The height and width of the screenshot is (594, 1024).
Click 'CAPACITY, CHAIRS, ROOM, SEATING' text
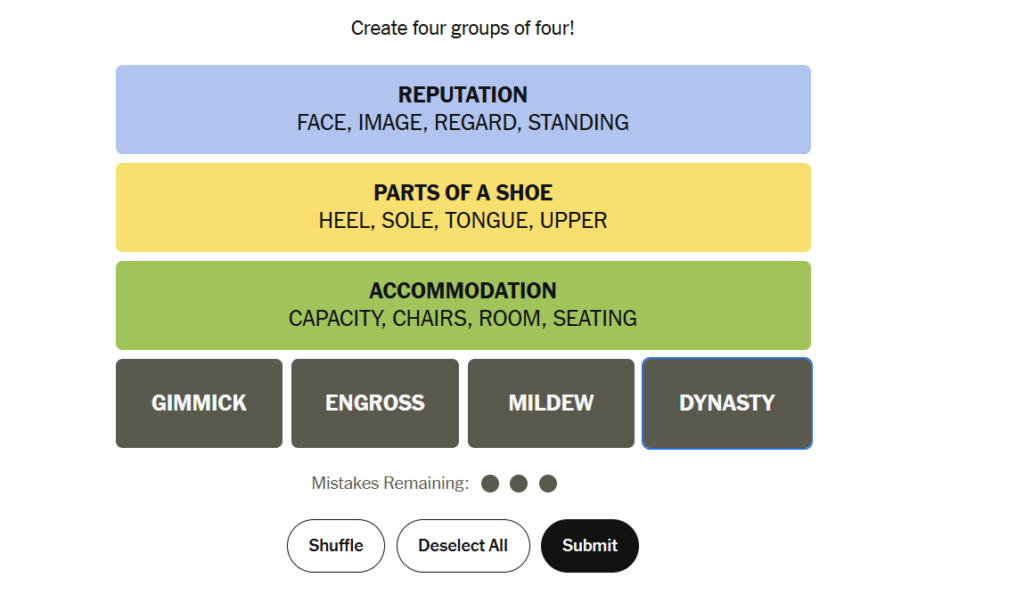(x=463, y=319)
